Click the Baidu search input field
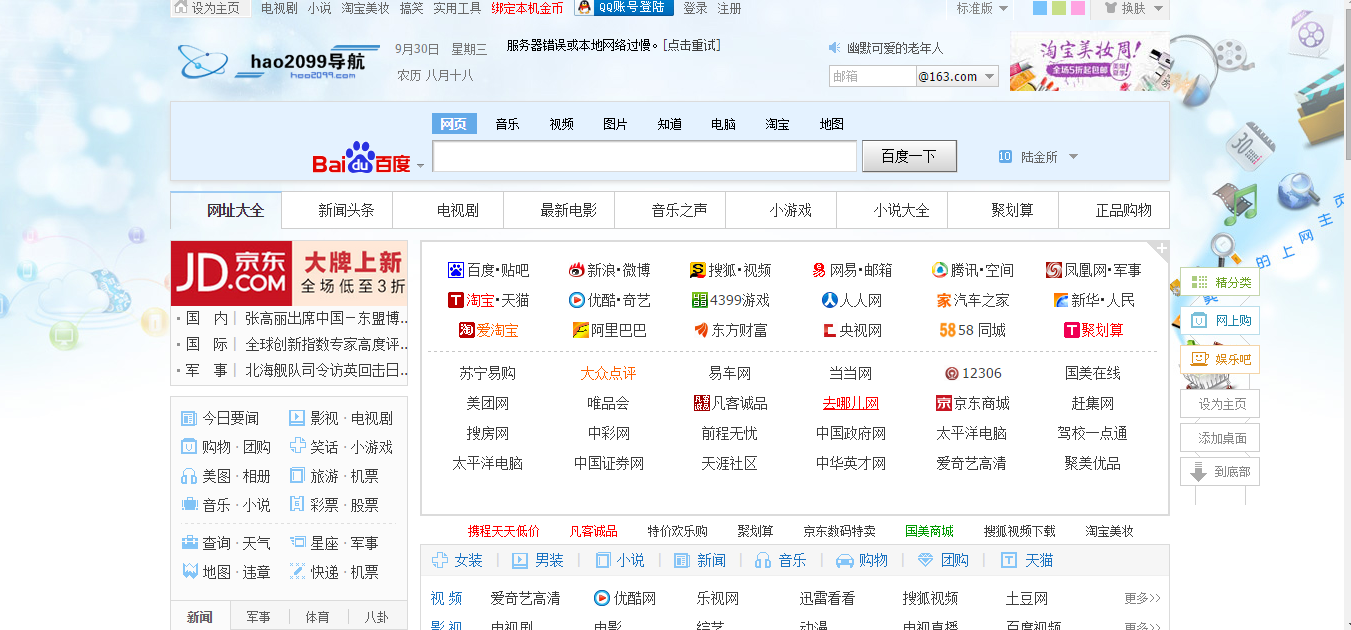The width and height of the screenshot is (1351, 630). point(645,156)
